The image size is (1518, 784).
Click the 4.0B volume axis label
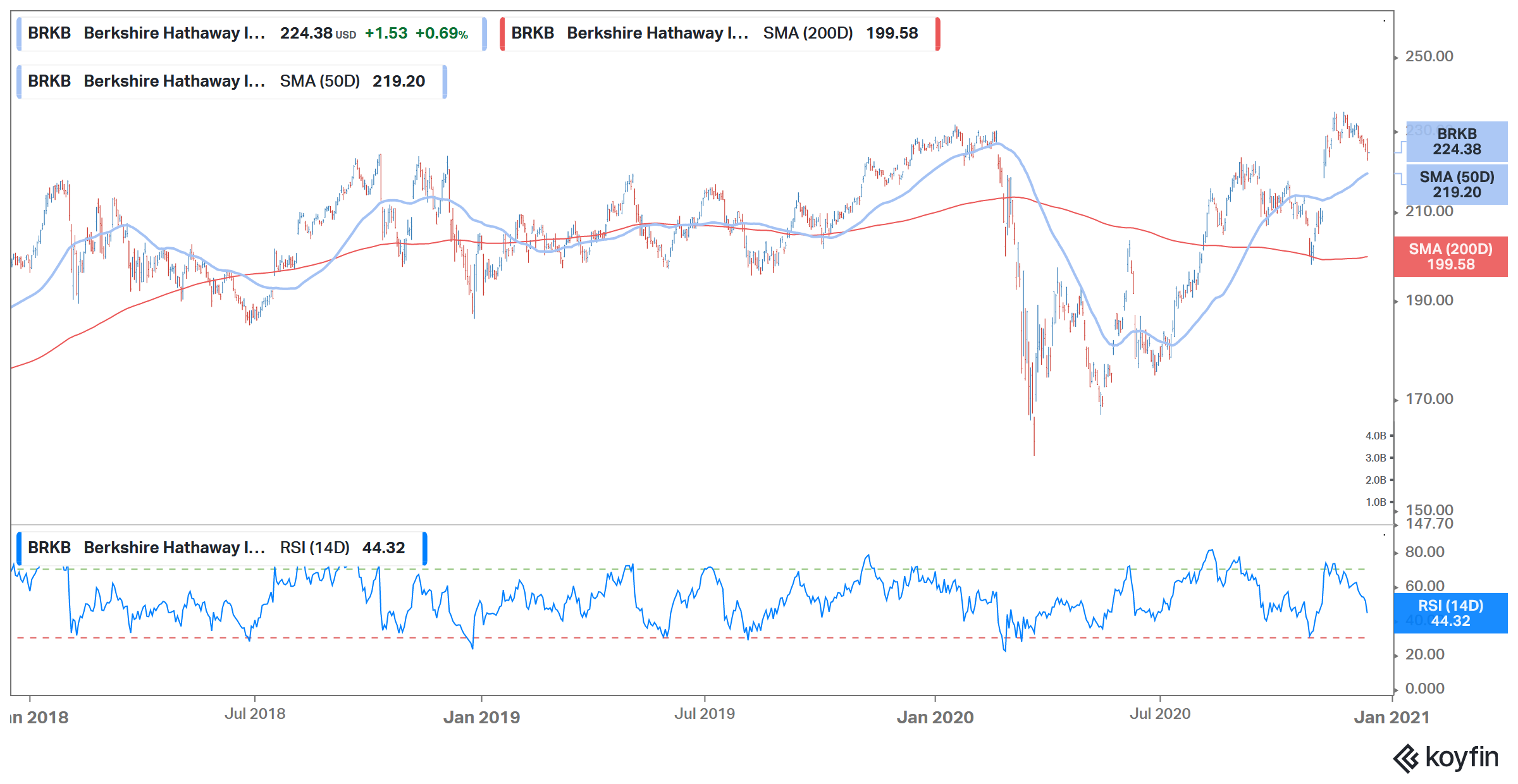(1376, 436)
